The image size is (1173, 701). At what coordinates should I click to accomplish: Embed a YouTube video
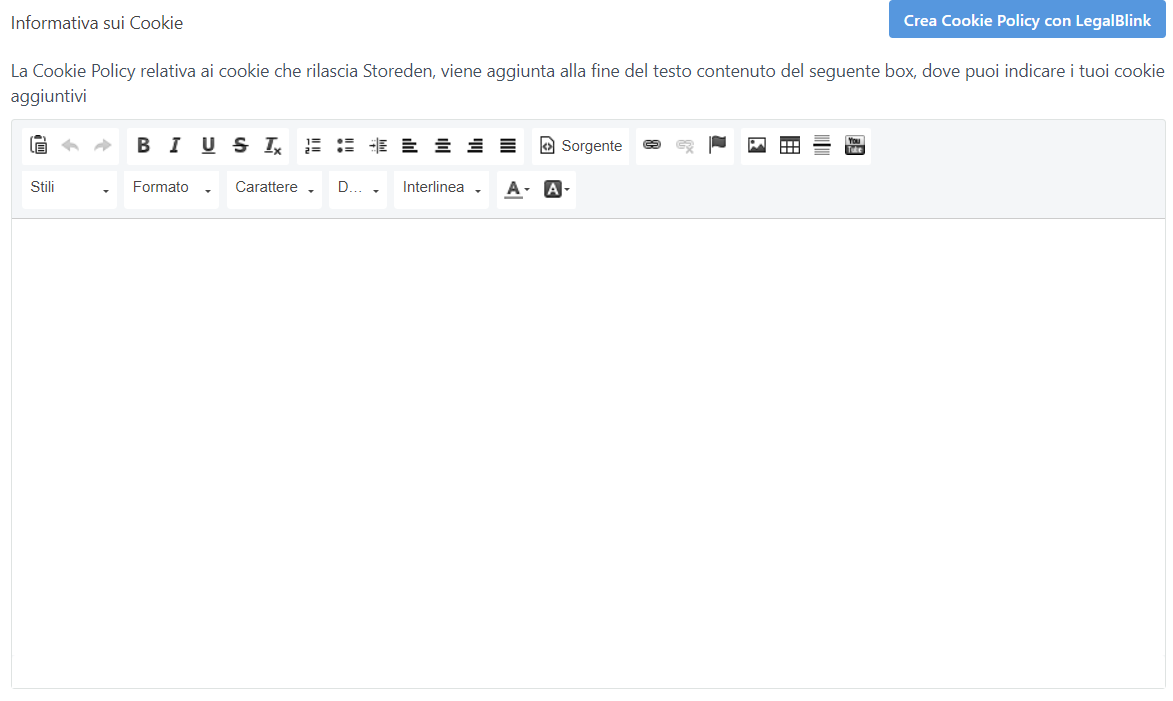pos(855,146)
